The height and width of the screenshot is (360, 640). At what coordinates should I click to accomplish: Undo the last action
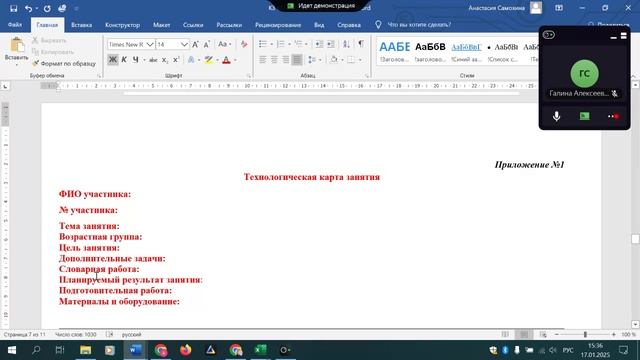pyautogui.click(x=28, y=8)
